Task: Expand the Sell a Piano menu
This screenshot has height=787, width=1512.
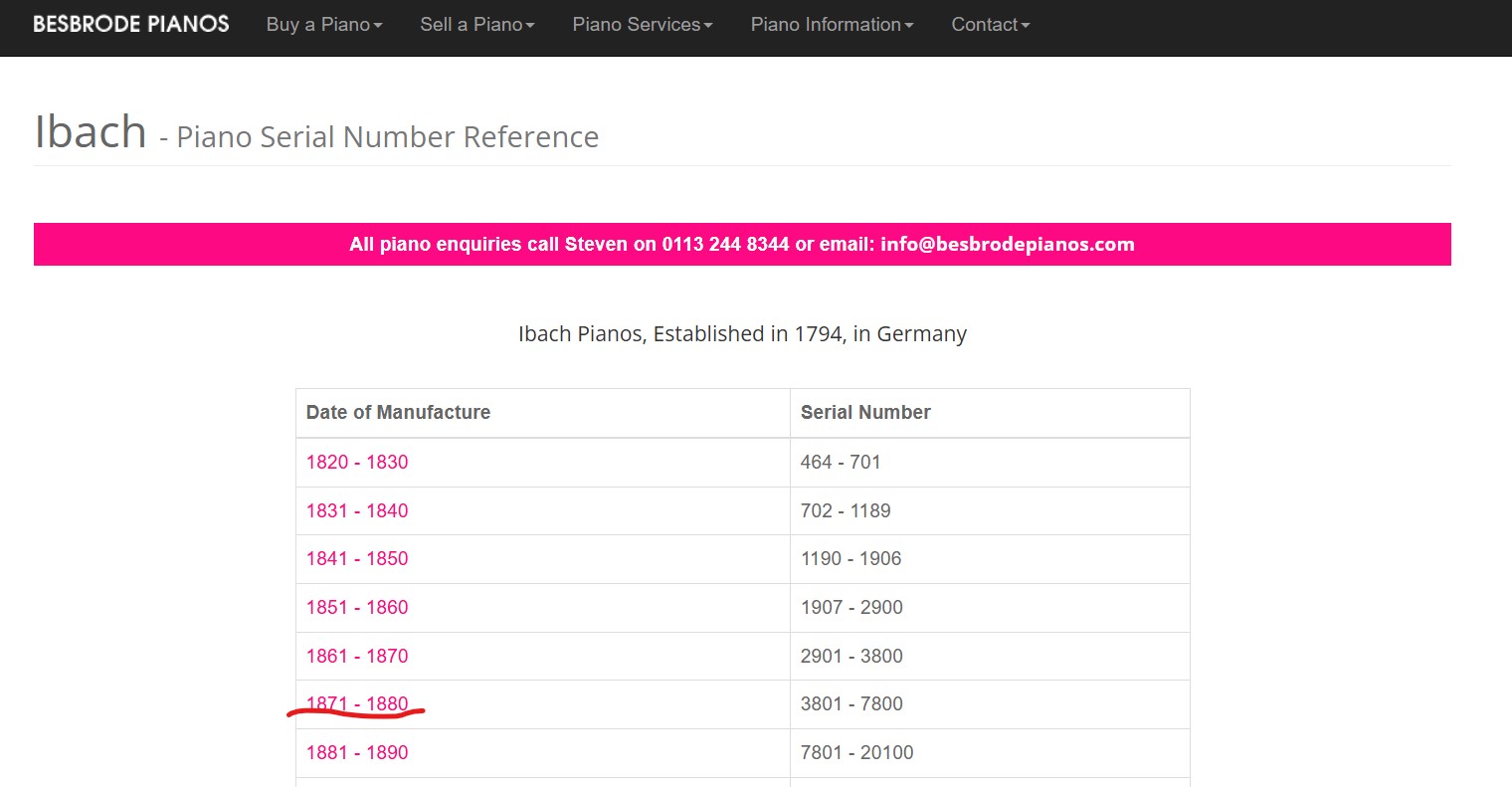Action: (x=477, y=25)
